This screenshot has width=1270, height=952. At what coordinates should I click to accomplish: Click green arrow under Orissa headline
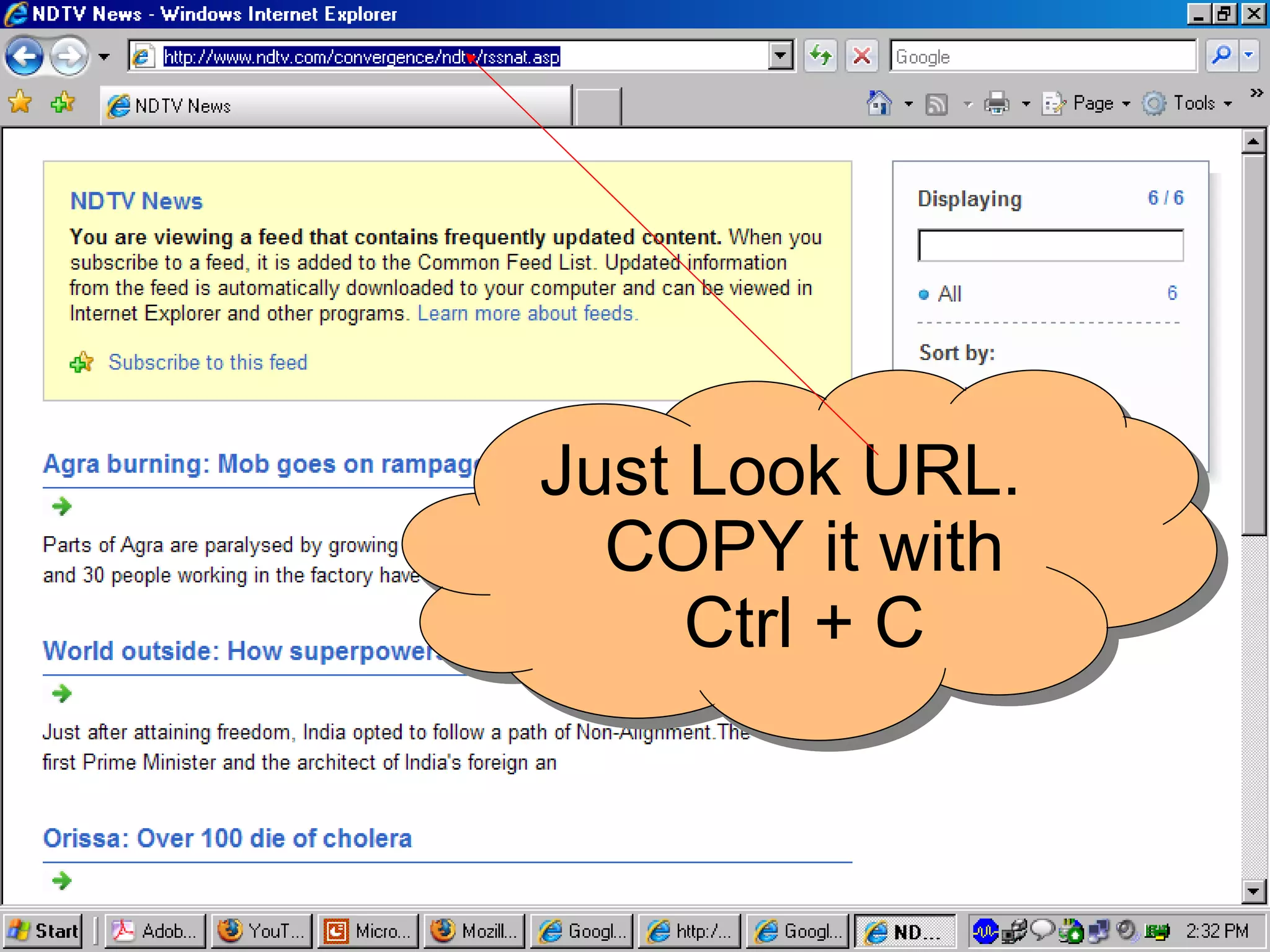pyautogui.click(x=61, y=881)
